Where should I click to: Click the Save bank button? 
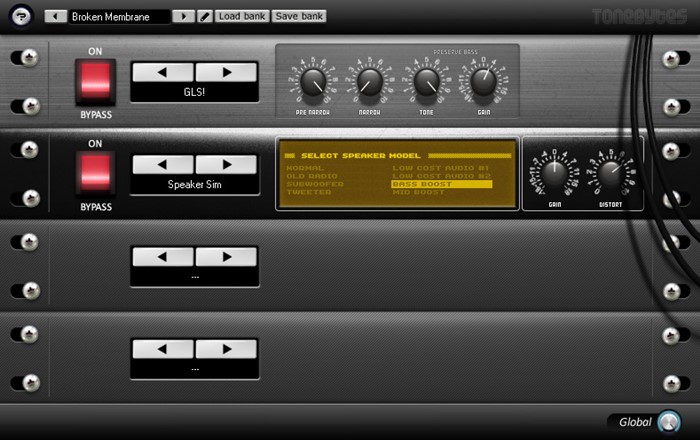point(299,17)
